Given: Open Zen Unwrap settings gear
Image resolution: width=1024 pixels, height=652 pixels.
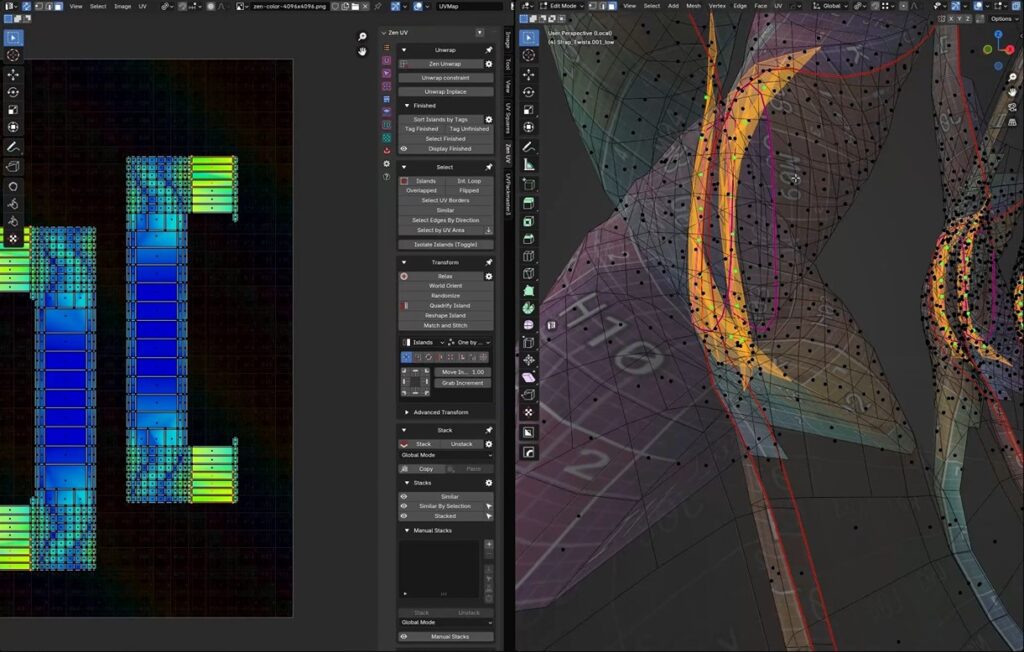Looking at the screenshot, I should tap(489, 64).
